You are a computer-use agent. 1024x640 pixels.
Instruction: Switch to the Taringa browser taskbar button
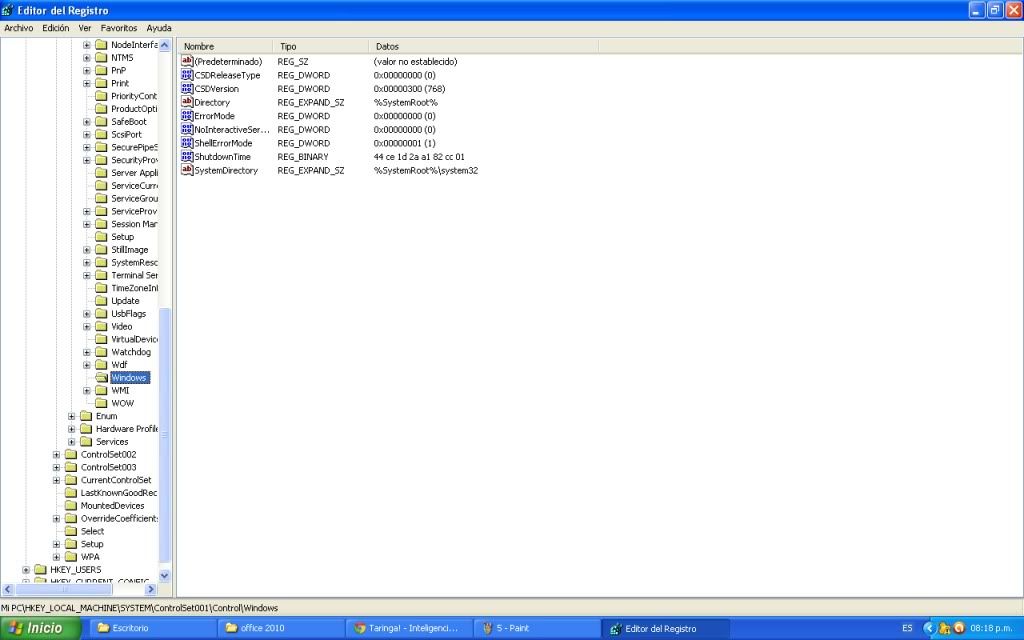(408, 628)
